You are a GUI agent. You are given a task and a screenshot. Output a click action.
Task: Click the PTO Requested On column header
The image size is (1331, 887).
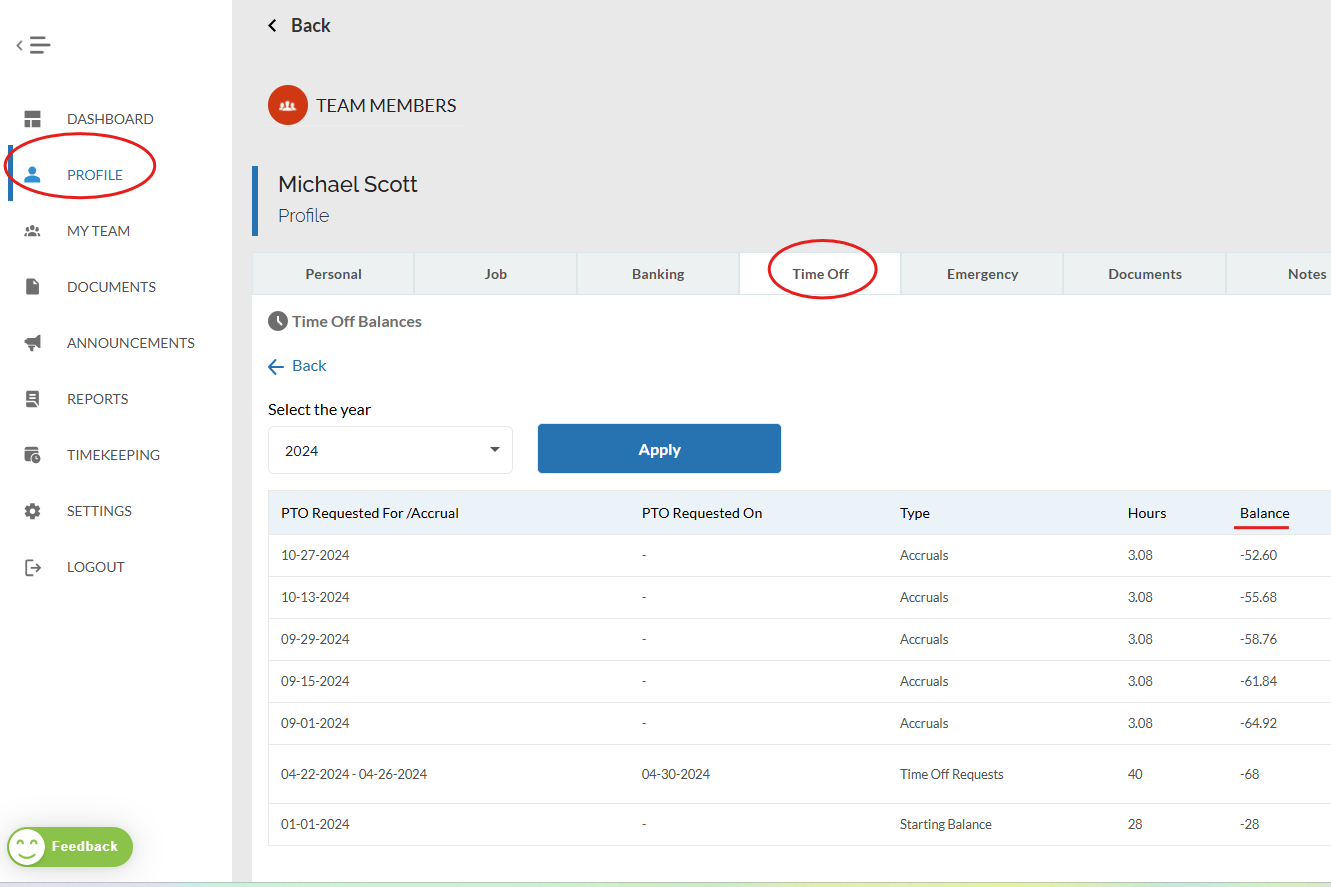tap(702, 513)
